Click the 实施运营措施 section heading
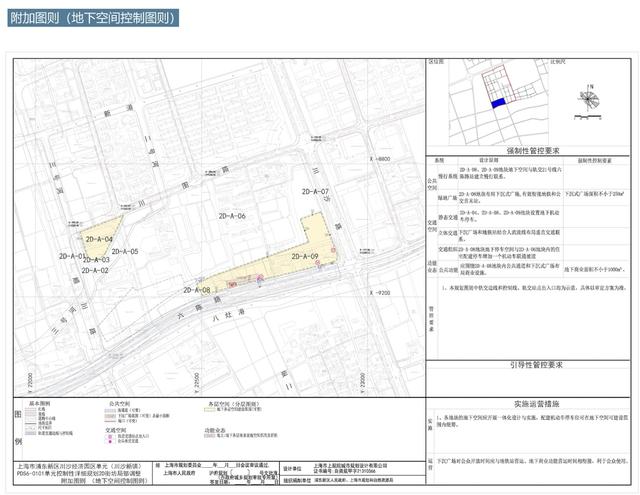The width and height of the screenshot is (640, 495). pos(536,404)
